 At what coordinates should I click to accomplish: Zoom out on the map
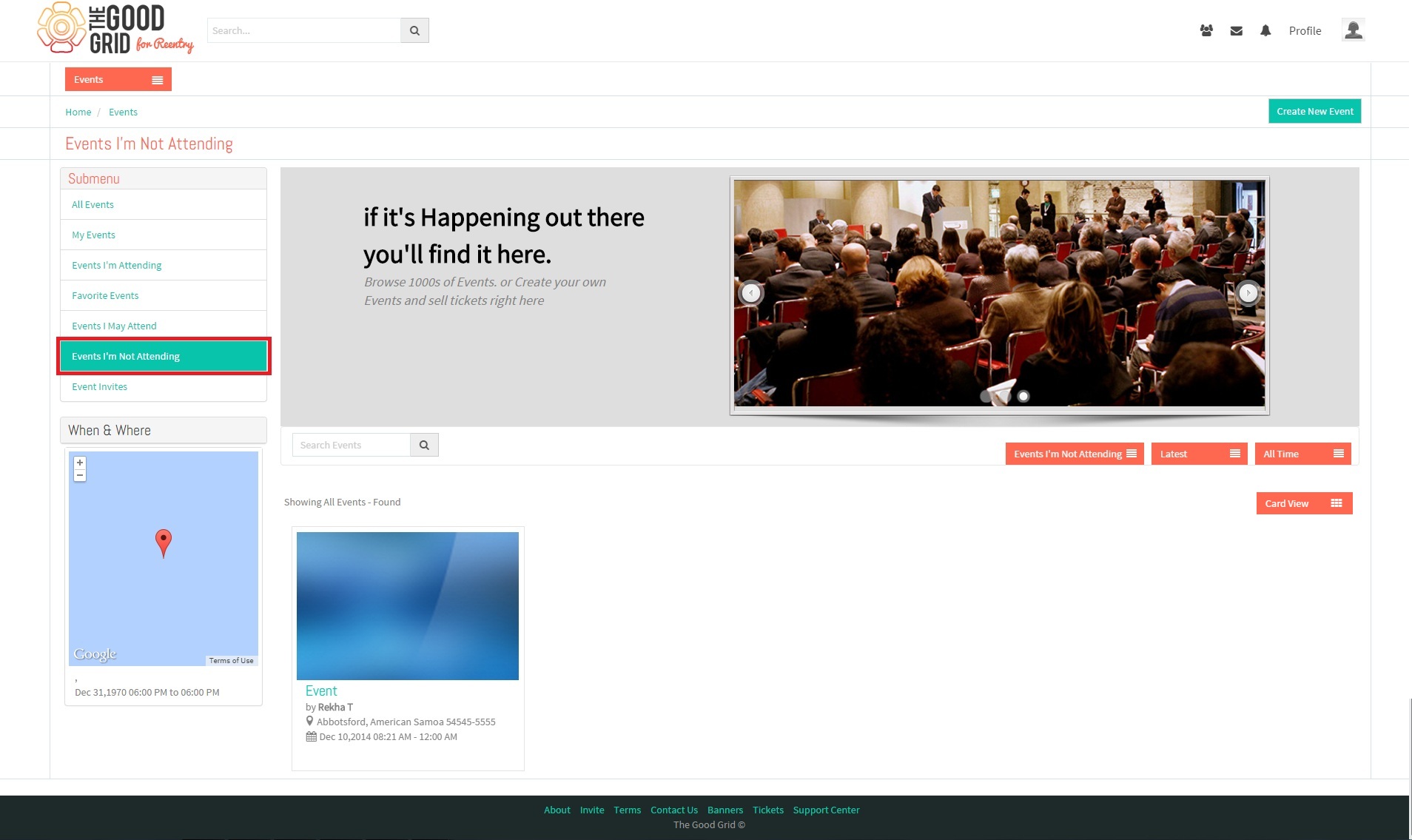tap(80, 475)
